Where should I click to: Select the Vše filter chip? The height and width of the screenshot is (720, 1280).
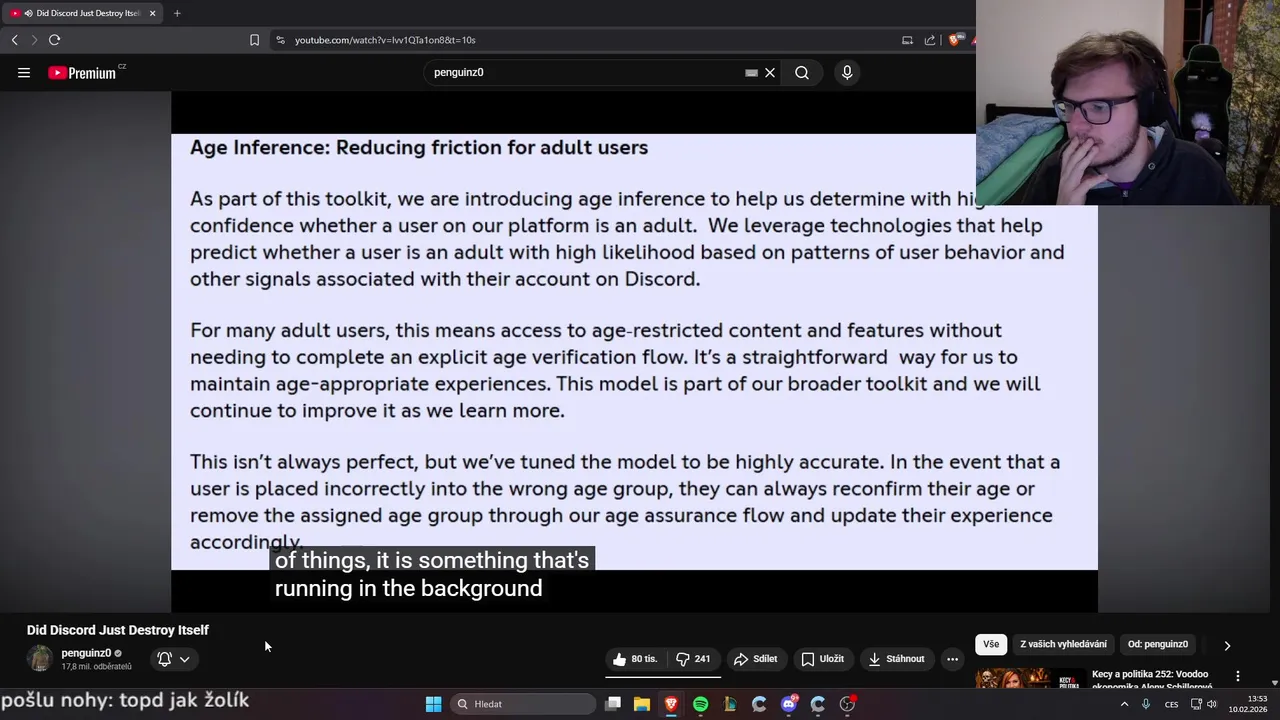991,644
